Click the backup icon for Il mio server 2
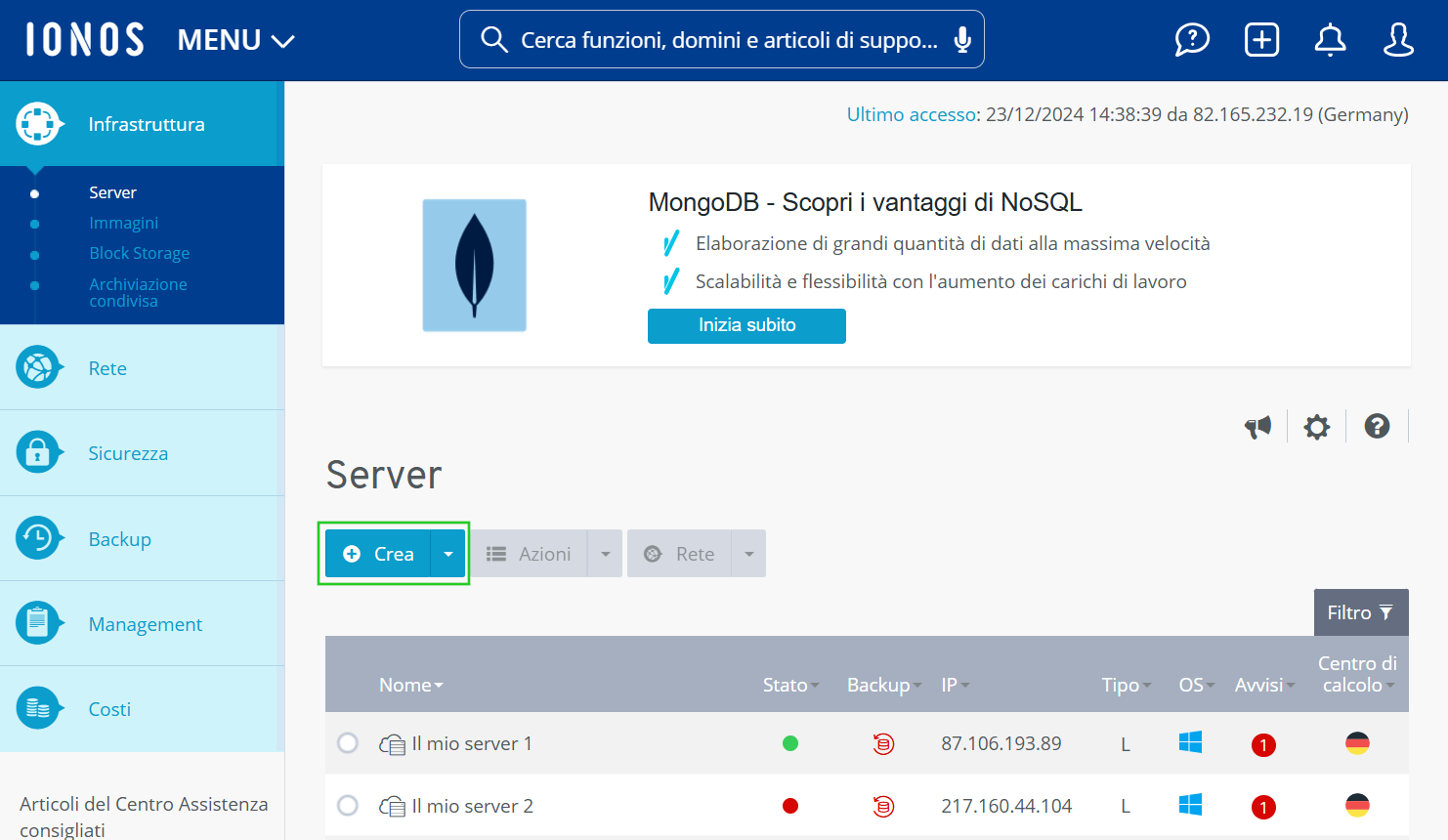The image size is (1448, 840). (x=883, y=807)
